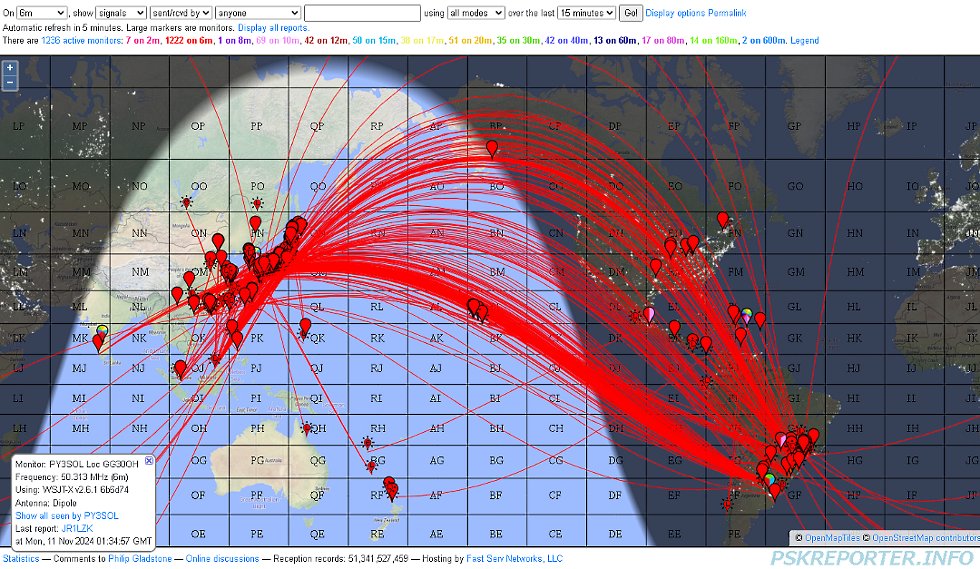This screenshot has width=980, height=569.
Task: Select the '51 on 20m' band link
Action: [470, 40]
